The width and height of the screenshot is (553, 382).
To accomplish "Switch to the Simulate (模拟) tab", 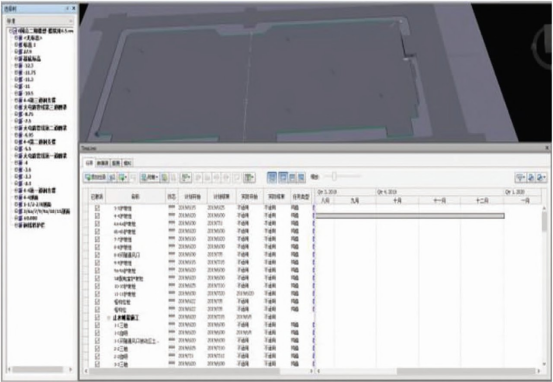I will coord(127,163).
